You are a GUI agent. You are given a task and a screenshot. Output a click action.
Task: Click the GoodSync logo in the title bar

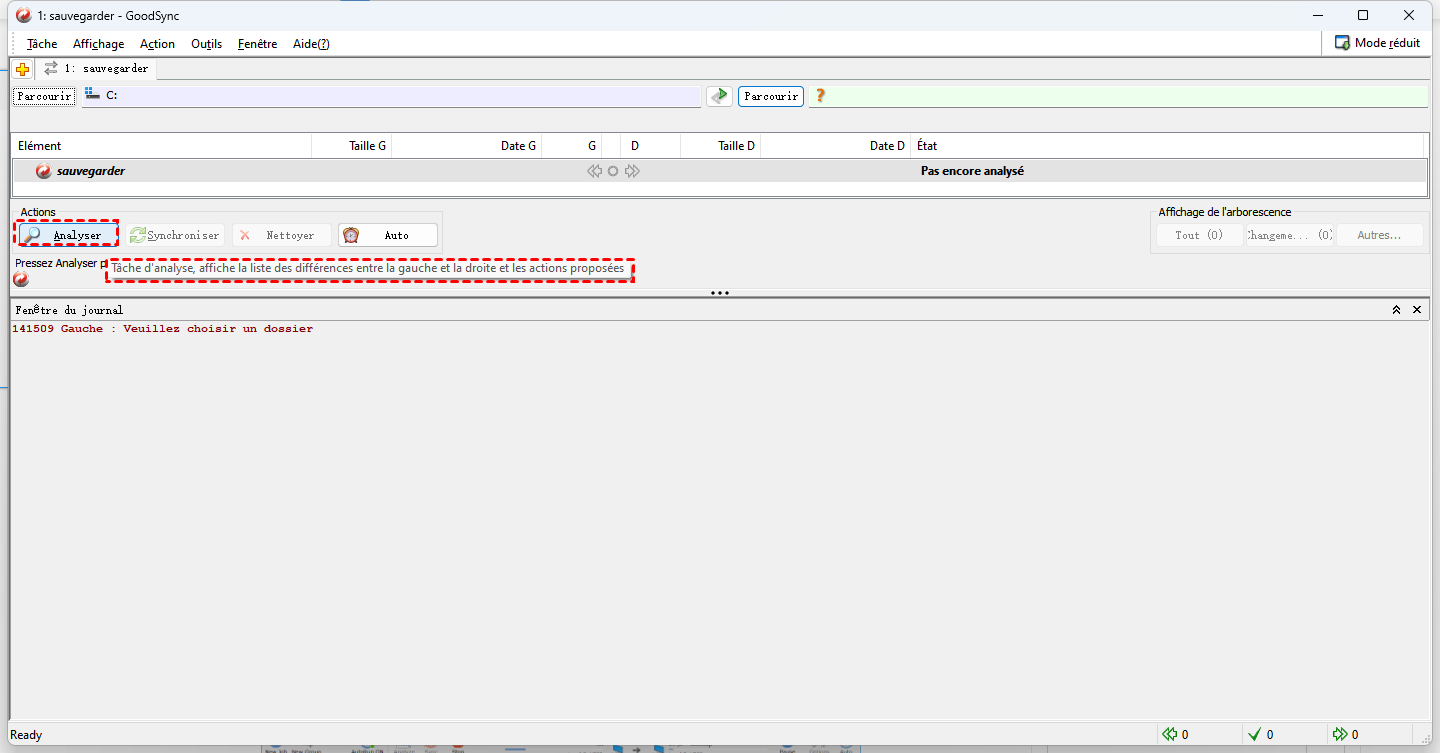23,15
